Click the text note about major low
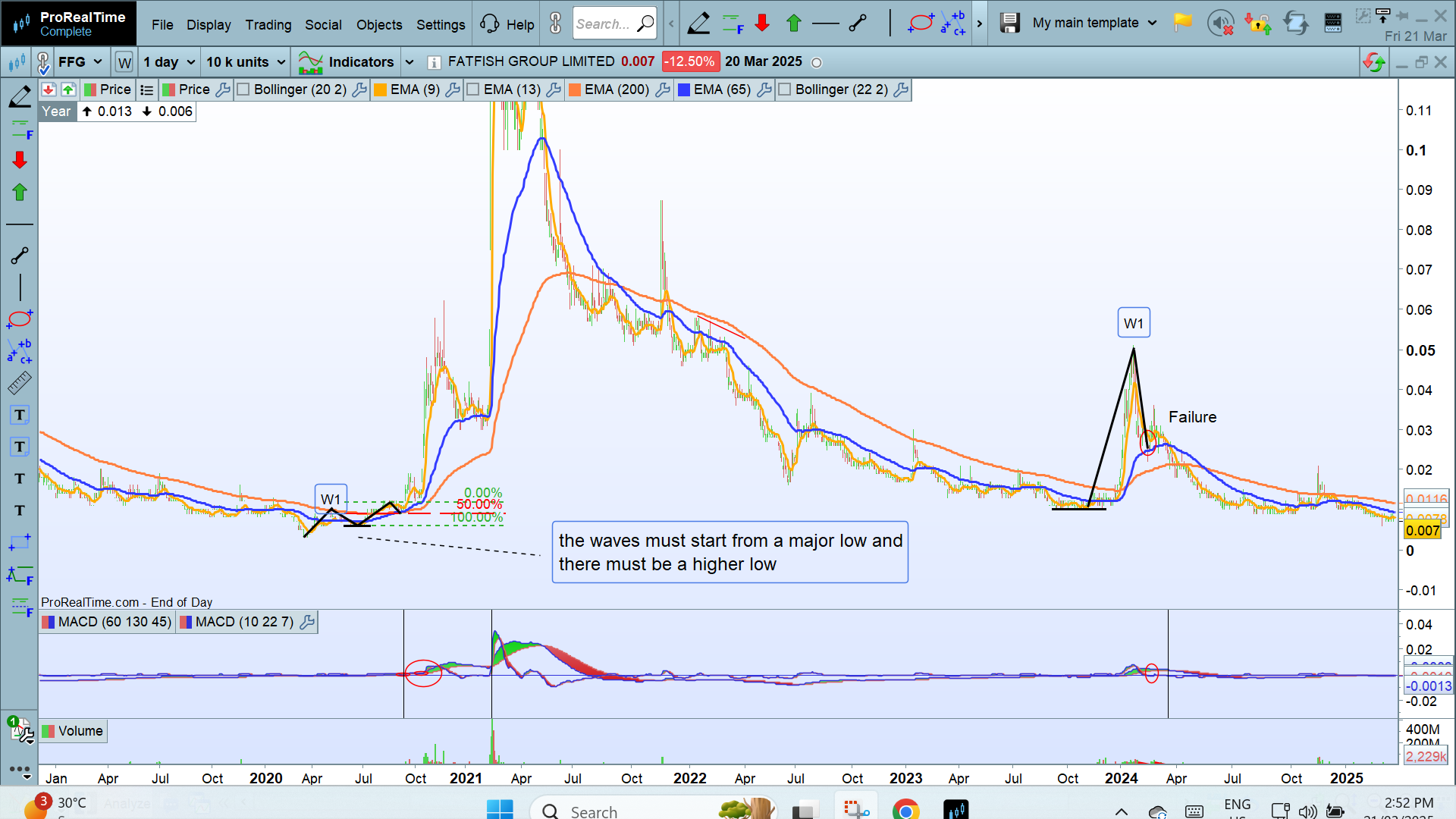The width and height of the screenshot is (1456, 819). pyautogui.click(x=730, y=552)
